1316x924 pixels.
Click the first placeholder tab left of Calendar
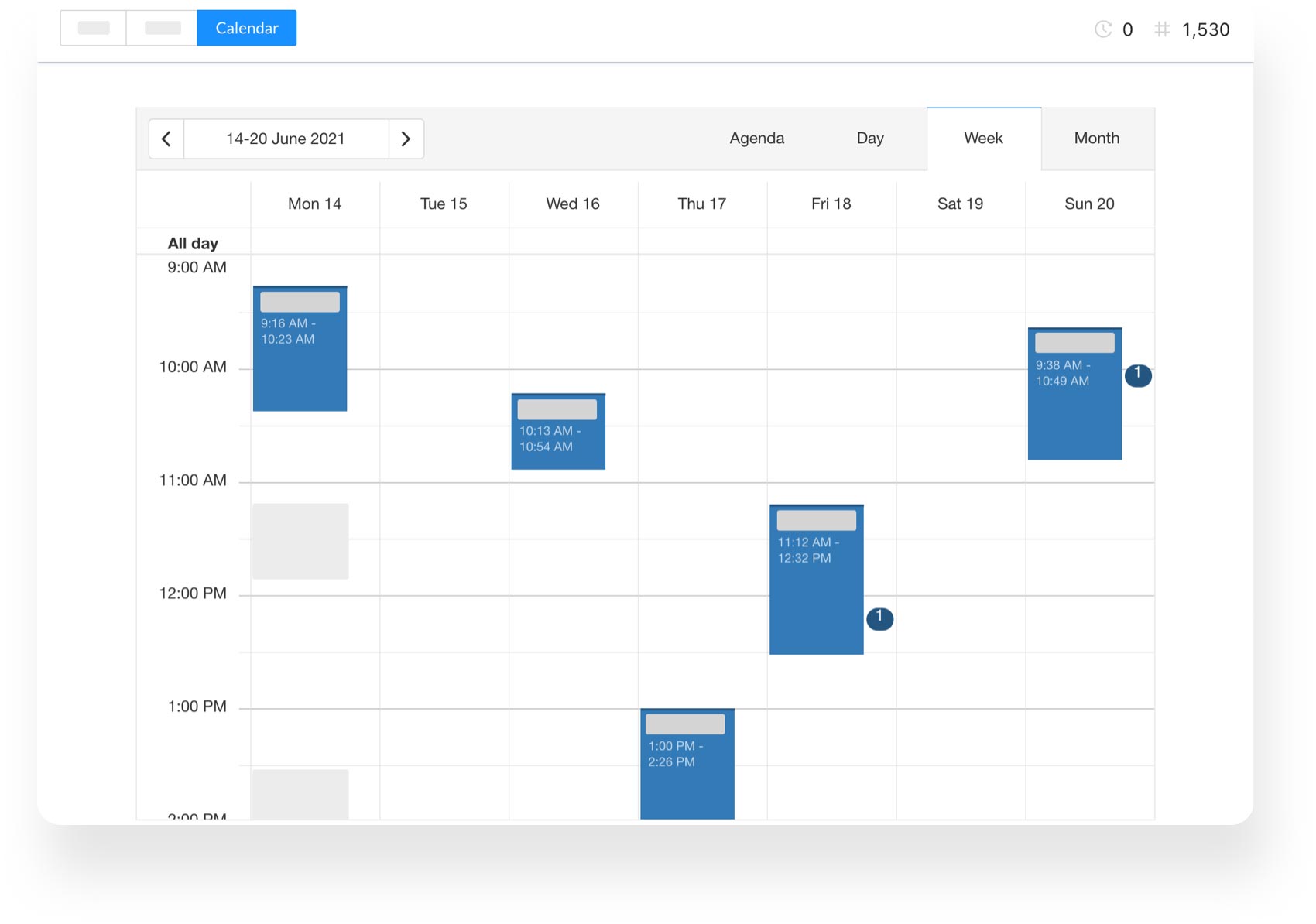(x=92, y=28)
